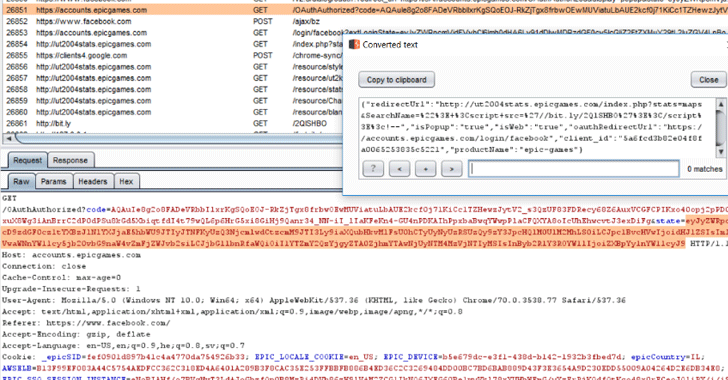The image size is (728, 380).
Task: Click the Accept-Encoding: gzip, deflate line
Action: pos(76,334)
